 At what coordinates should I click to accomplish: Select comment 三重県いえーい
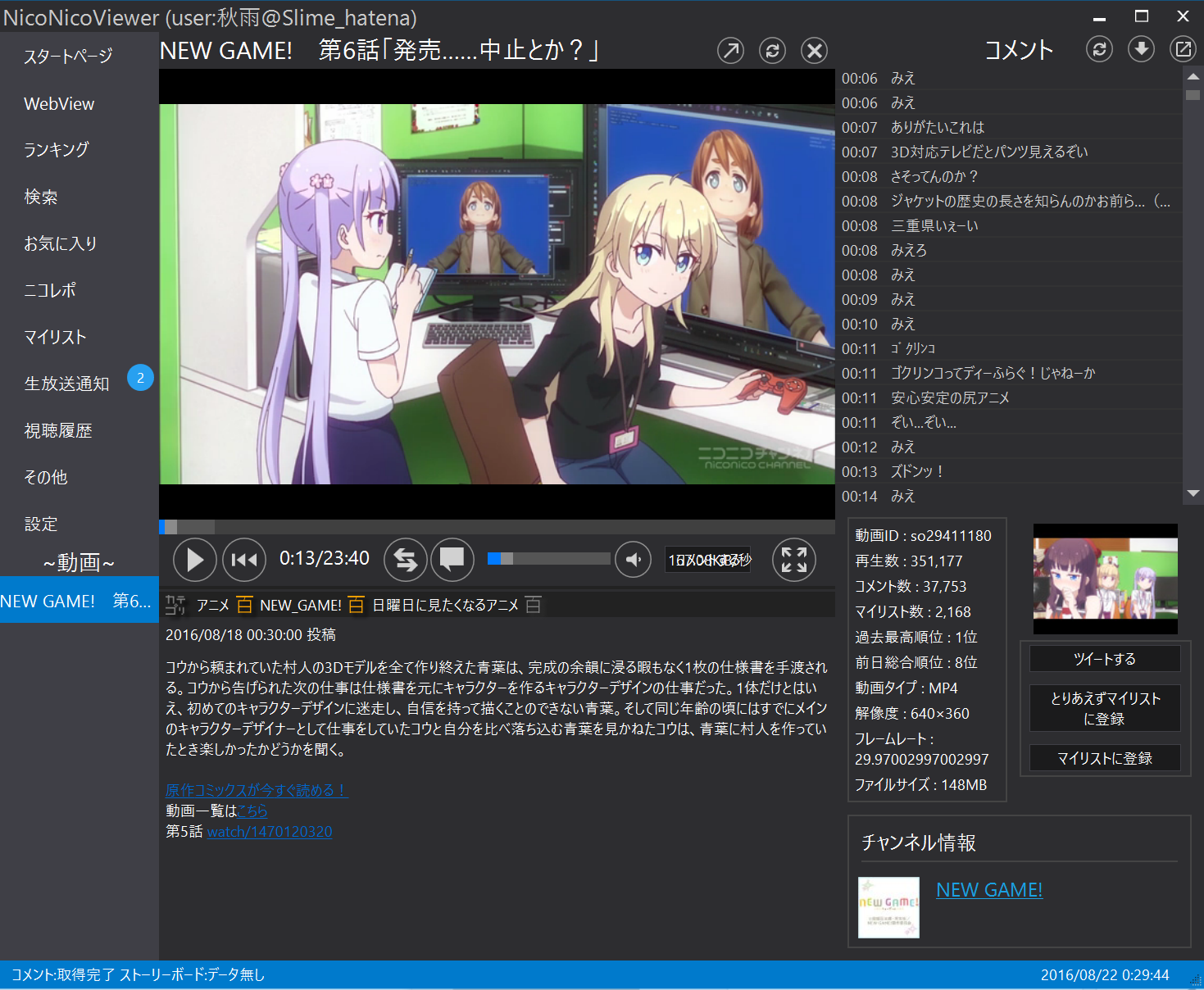pos(1010,225)
